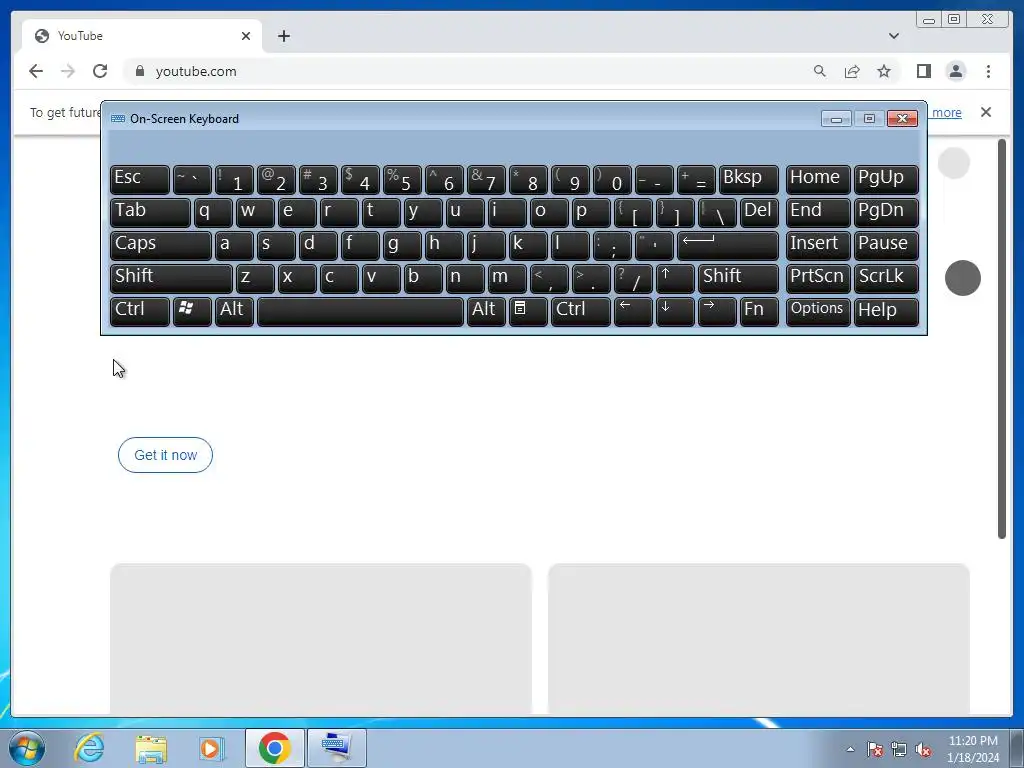Viewport: 1024px width, 768px height.
Task: Click the space bar on keyboard
Action: point(360,311)
